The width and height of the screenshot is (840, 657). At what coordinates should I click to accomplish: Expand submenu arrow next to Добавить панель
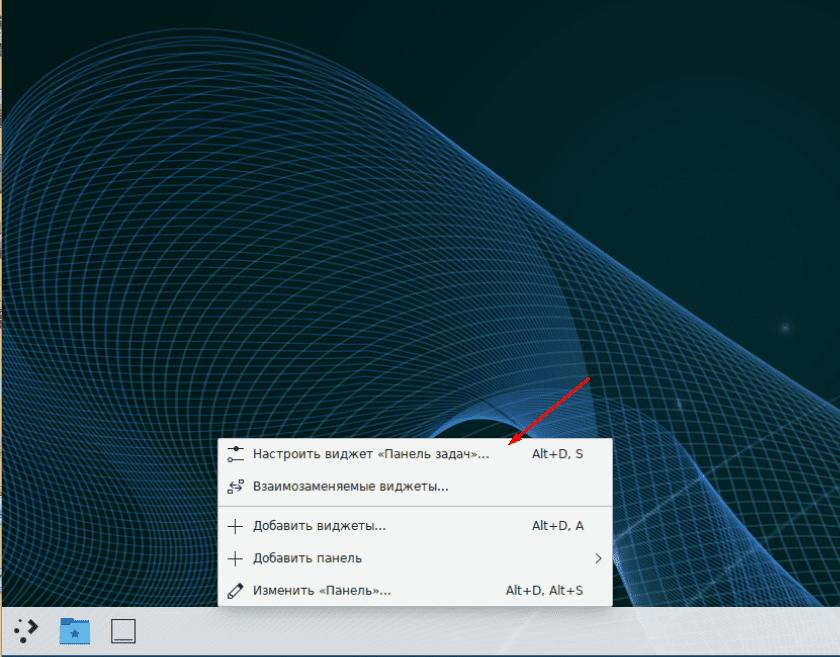pos(598,558)
